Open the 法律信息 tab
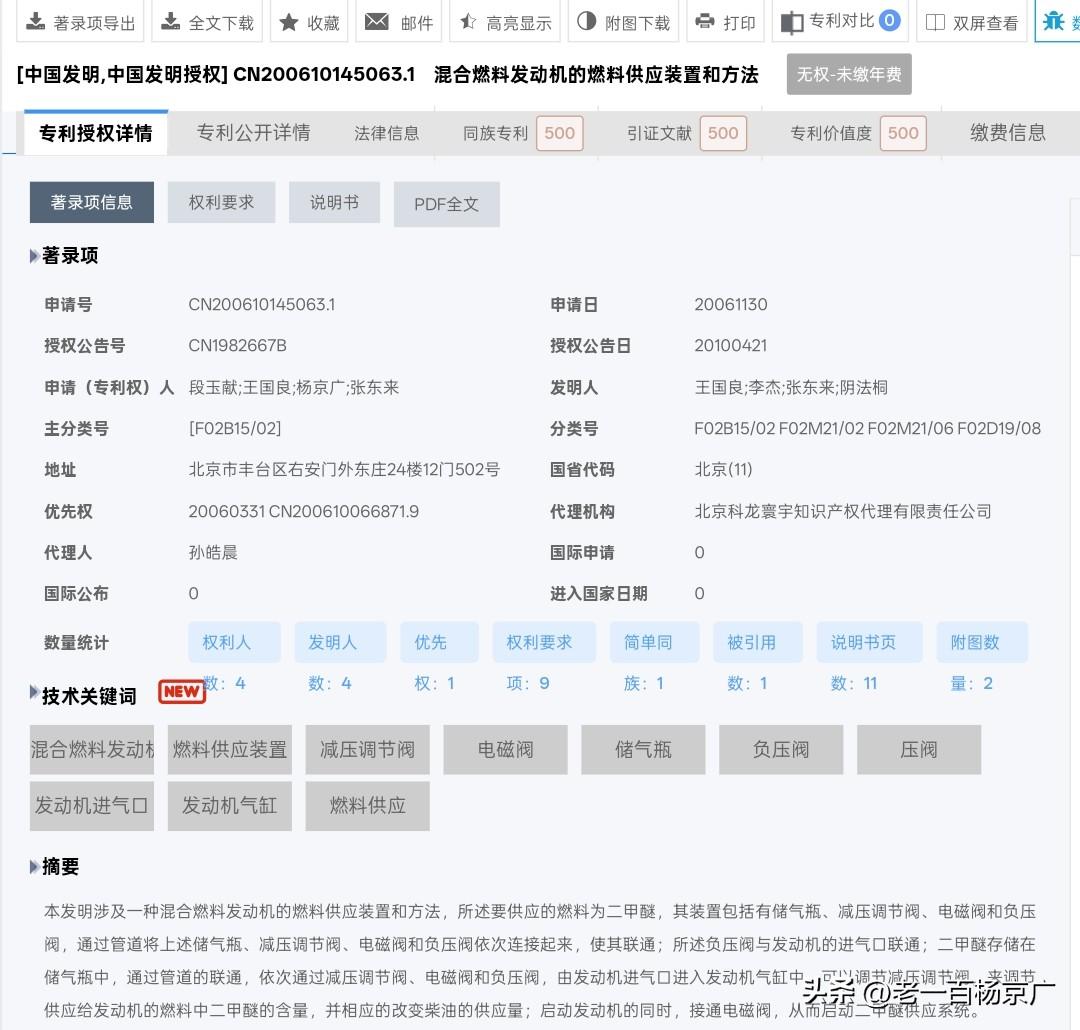The height and width of the screenshot is (1030, 1080). tap(386, 131)
